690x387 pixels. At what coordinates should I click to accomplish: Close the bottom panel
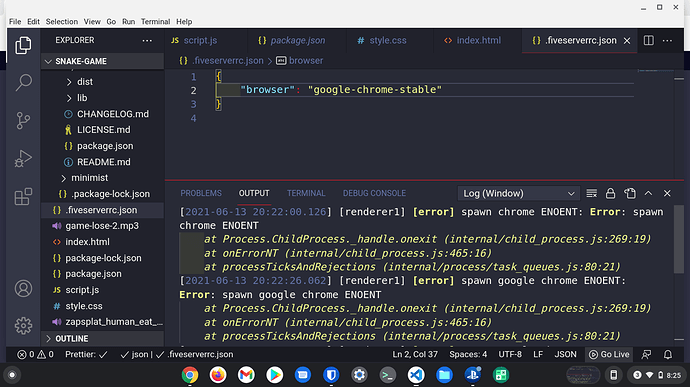(667, 193)
